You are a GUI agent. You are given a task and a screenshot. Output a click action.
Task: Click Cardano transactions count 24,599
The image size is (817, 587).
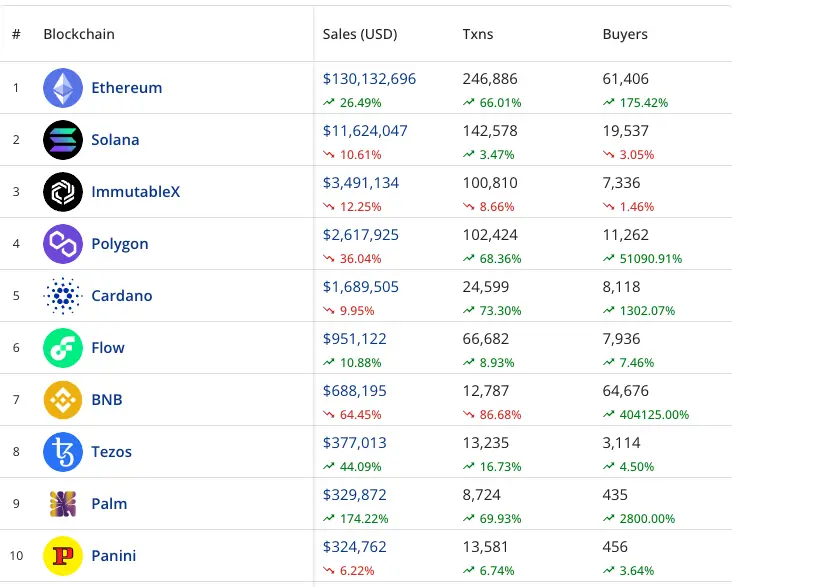coord(486,287)
